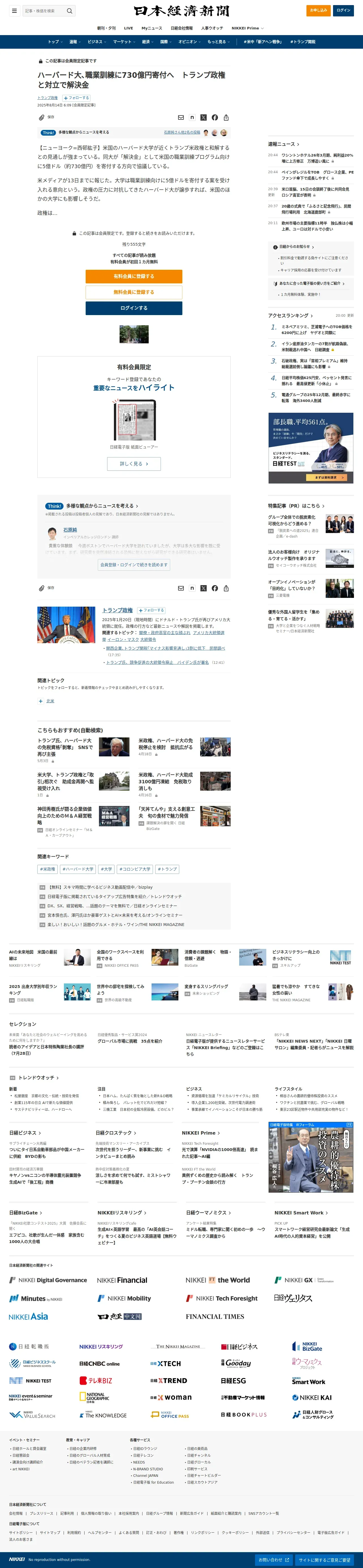Click the X icon above トランプ政権 topic
Image resolution: width=363 pixels, height=1568 pixels.
pyautogui.click(x=204, y=588)
